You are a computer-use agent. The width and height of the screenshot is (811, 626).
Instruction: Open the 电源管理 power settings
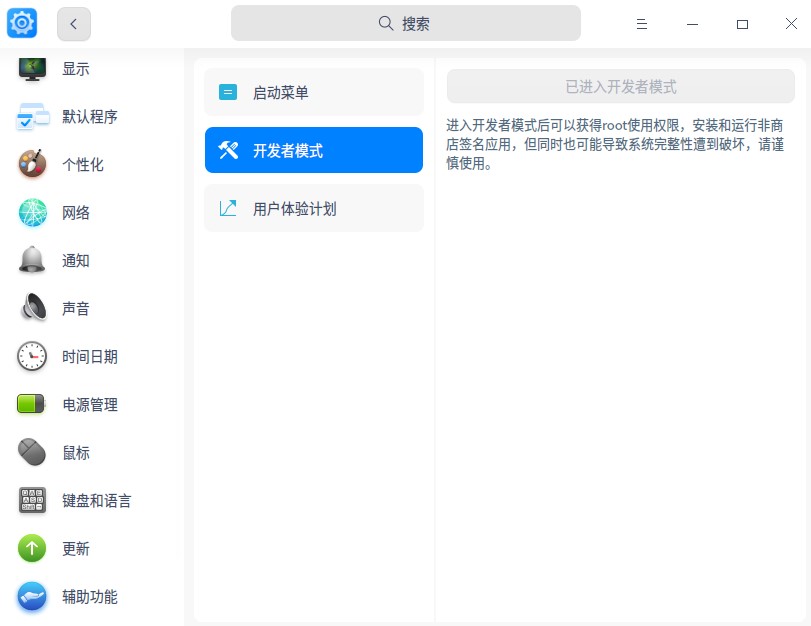[x=92, y=404]
